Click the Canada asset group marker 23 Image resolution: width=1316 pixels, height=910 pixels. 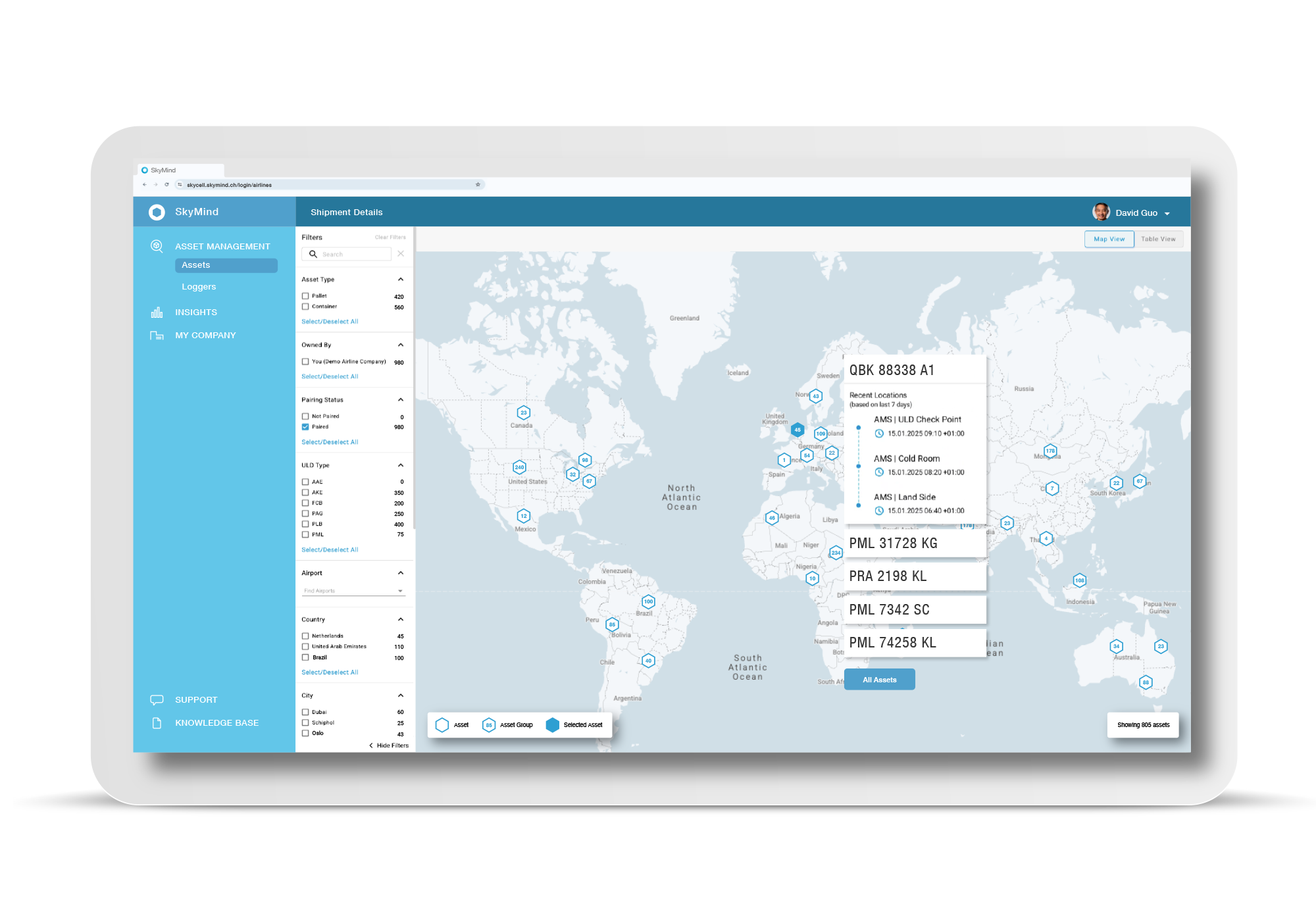pos(524,413)
